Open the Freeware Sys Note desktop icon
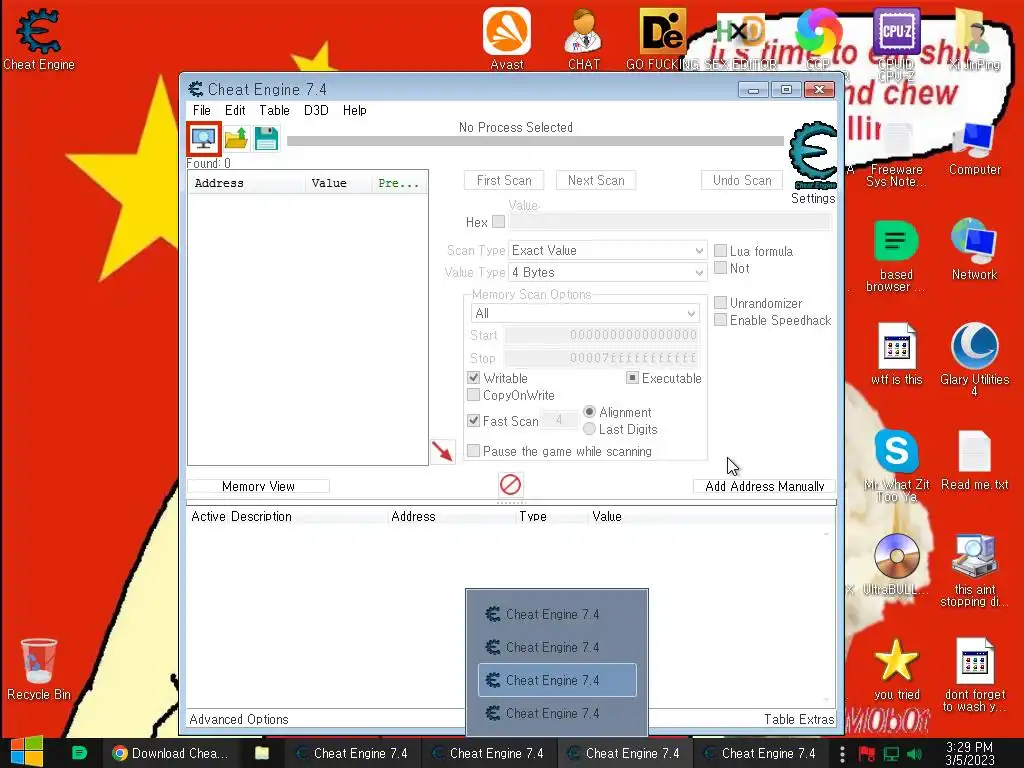Image resolution: width=1024 pixels, height=768 pixels. click(x=896, y=155)
